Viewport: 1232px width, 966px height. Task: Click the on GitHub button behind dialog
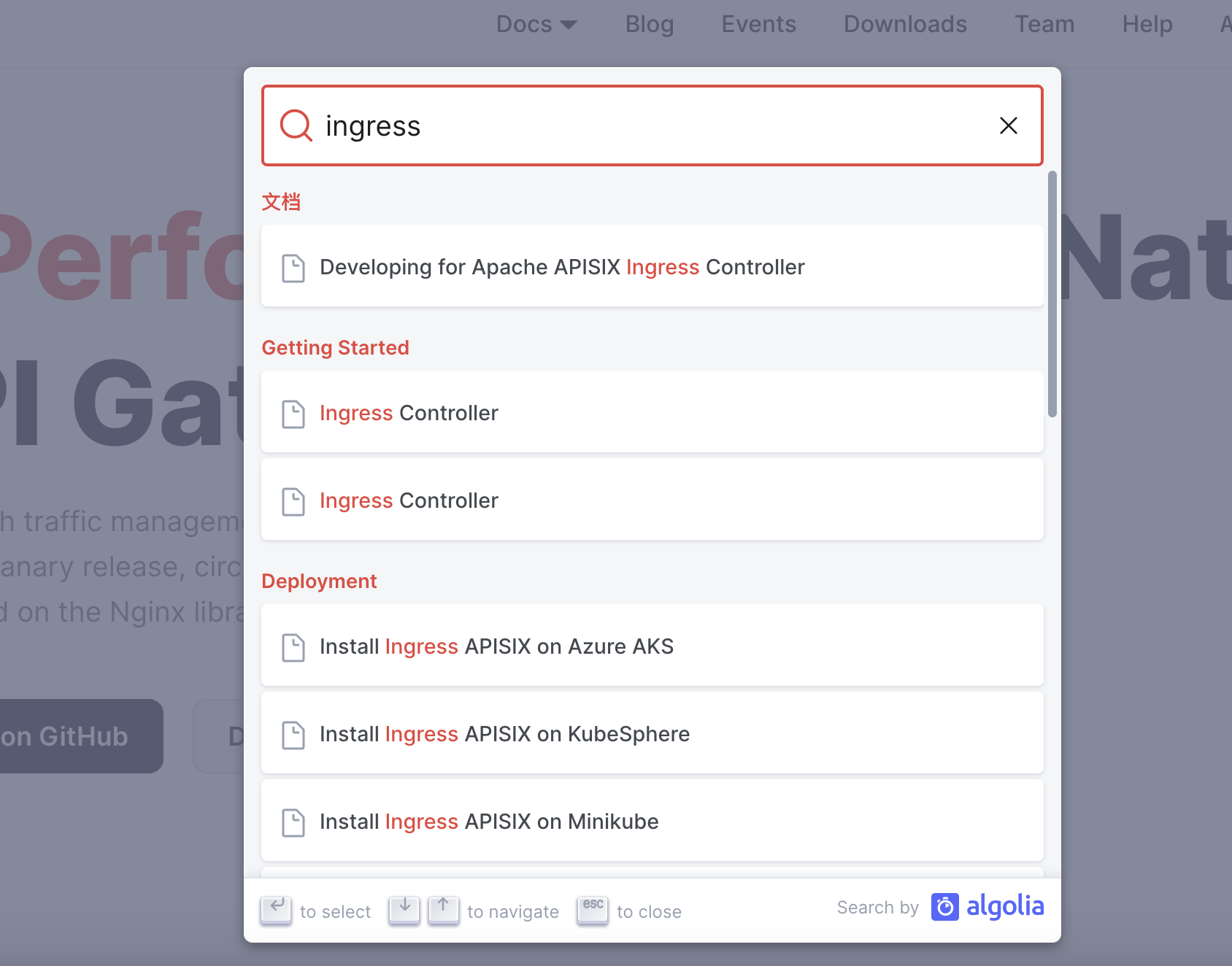pos(81,736)
